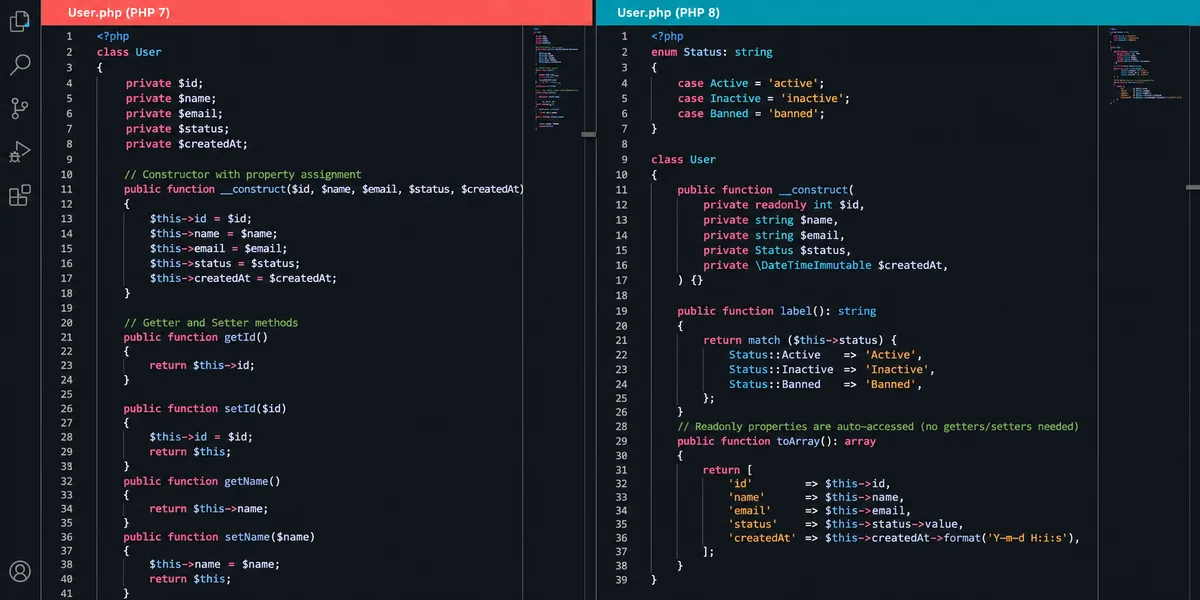Screen dimensions: 1200x600
Task: Click 'private readonly int $id,' line
Action: [x=783, y=205]
